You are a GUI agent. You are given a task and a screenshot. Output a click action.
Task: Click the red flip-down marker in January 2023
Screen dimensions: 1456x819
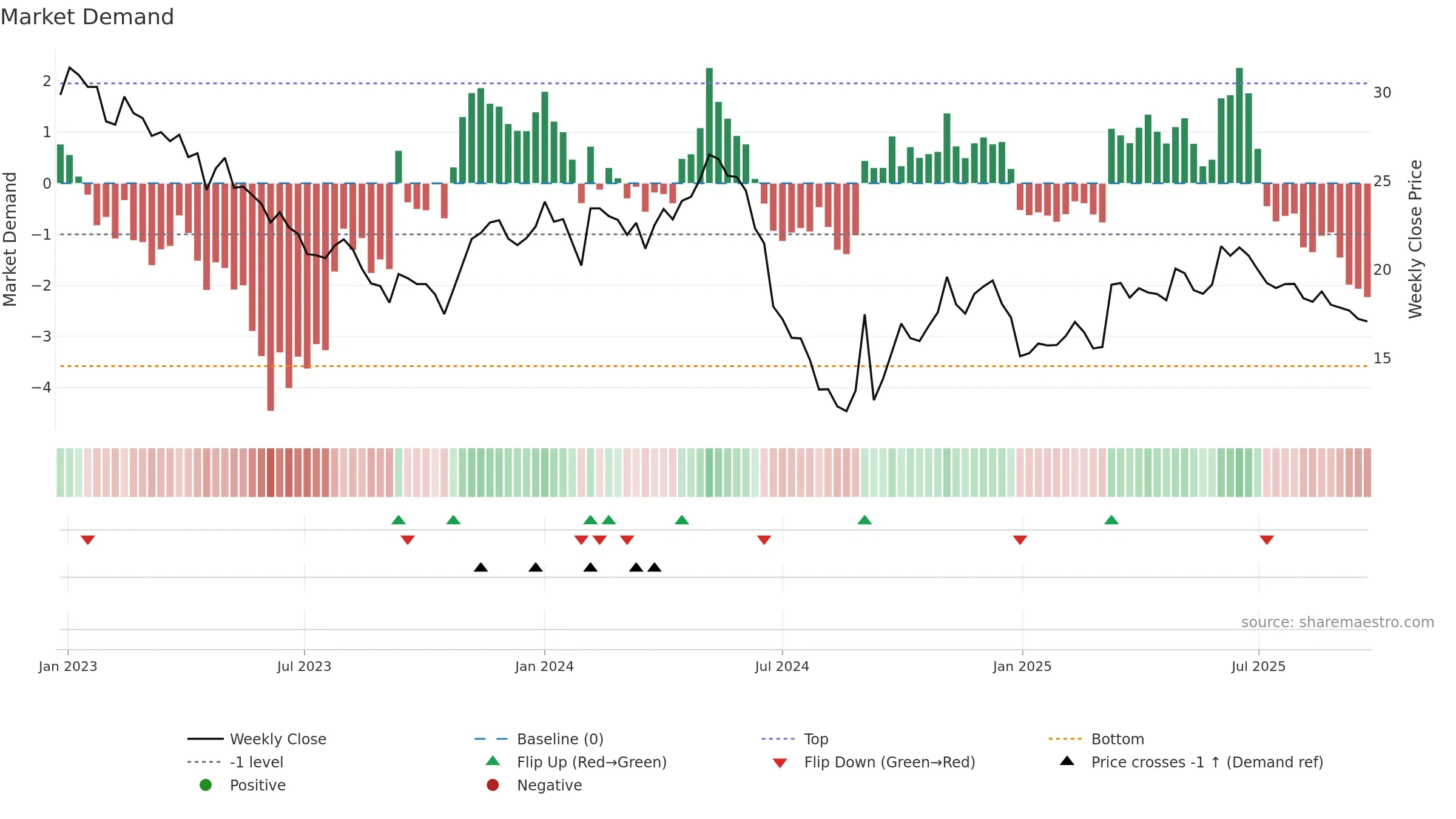pos(88,540)
